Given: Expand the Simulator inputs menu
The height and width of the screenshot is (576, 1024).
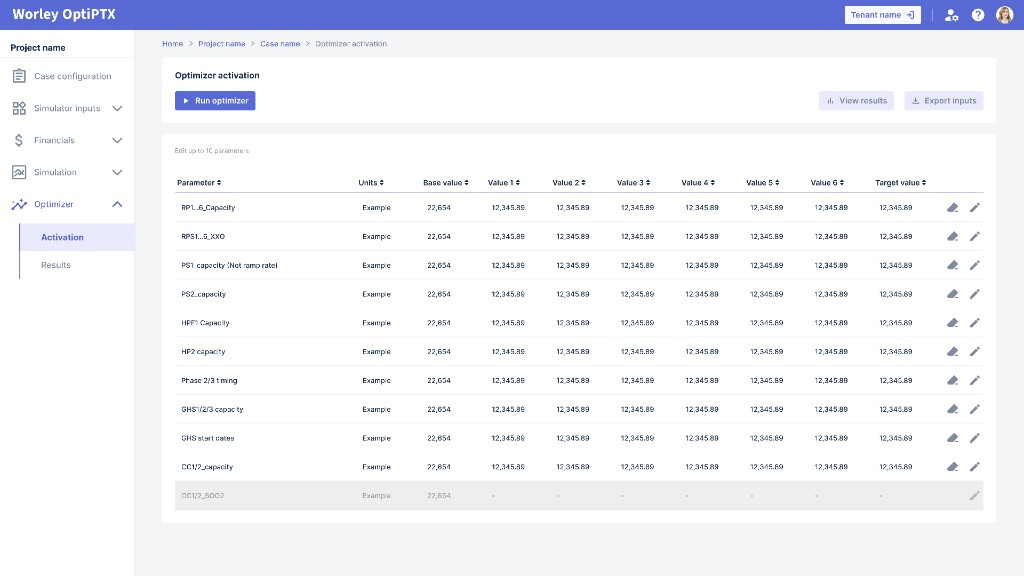Looking at the screenshot, I should [x=117, y=108].
